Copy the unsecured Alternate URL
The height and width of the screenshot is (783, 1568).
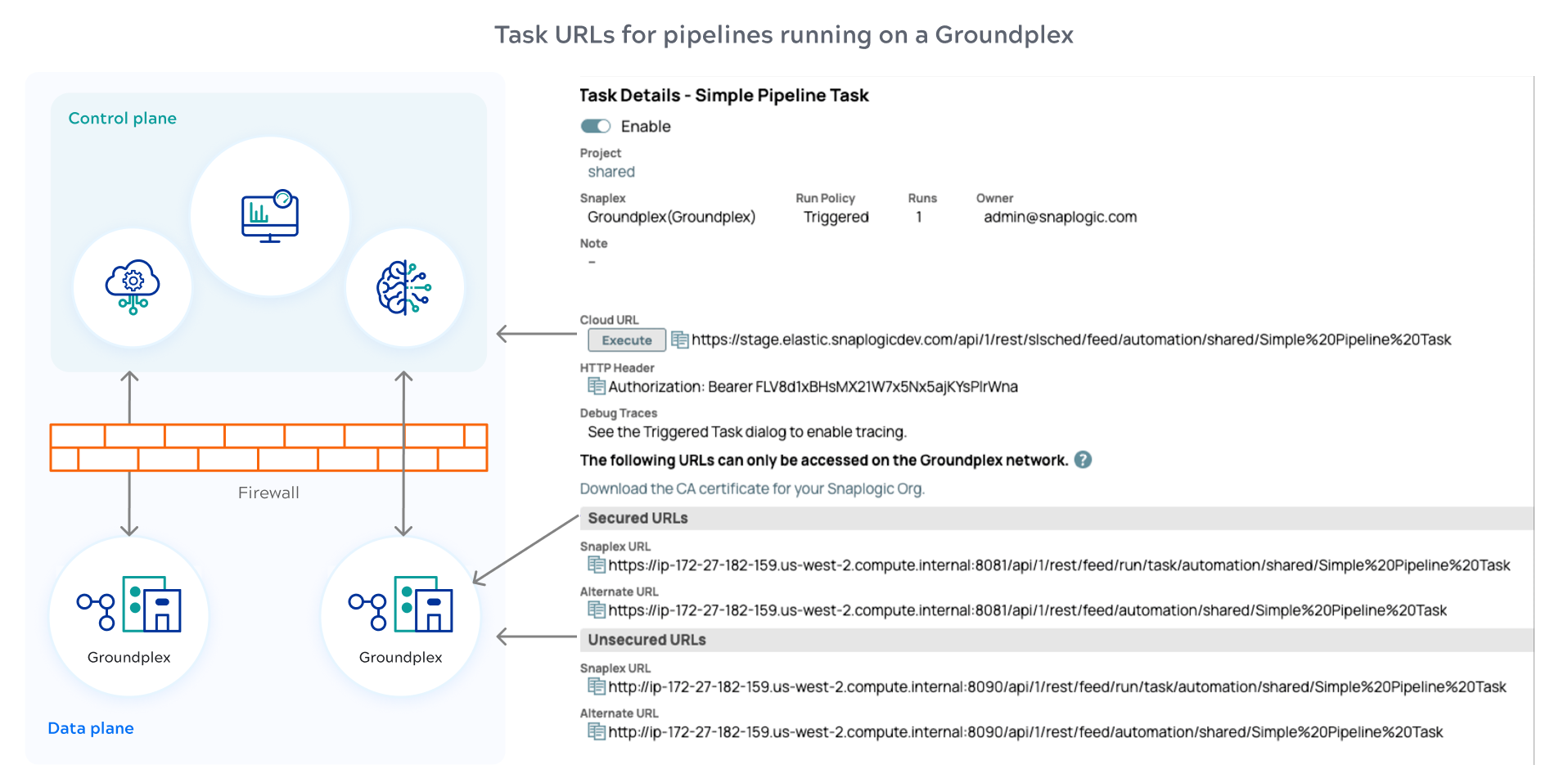596,732
